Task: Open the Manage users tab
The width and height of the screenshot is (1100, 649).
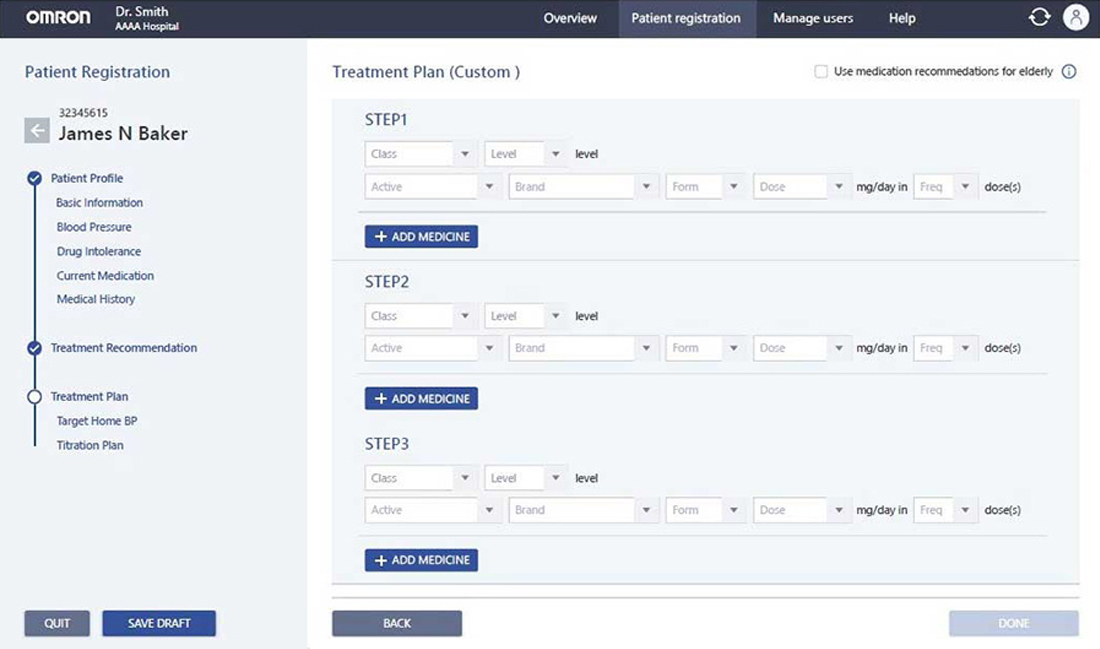Action: click(x=812, y=18)
